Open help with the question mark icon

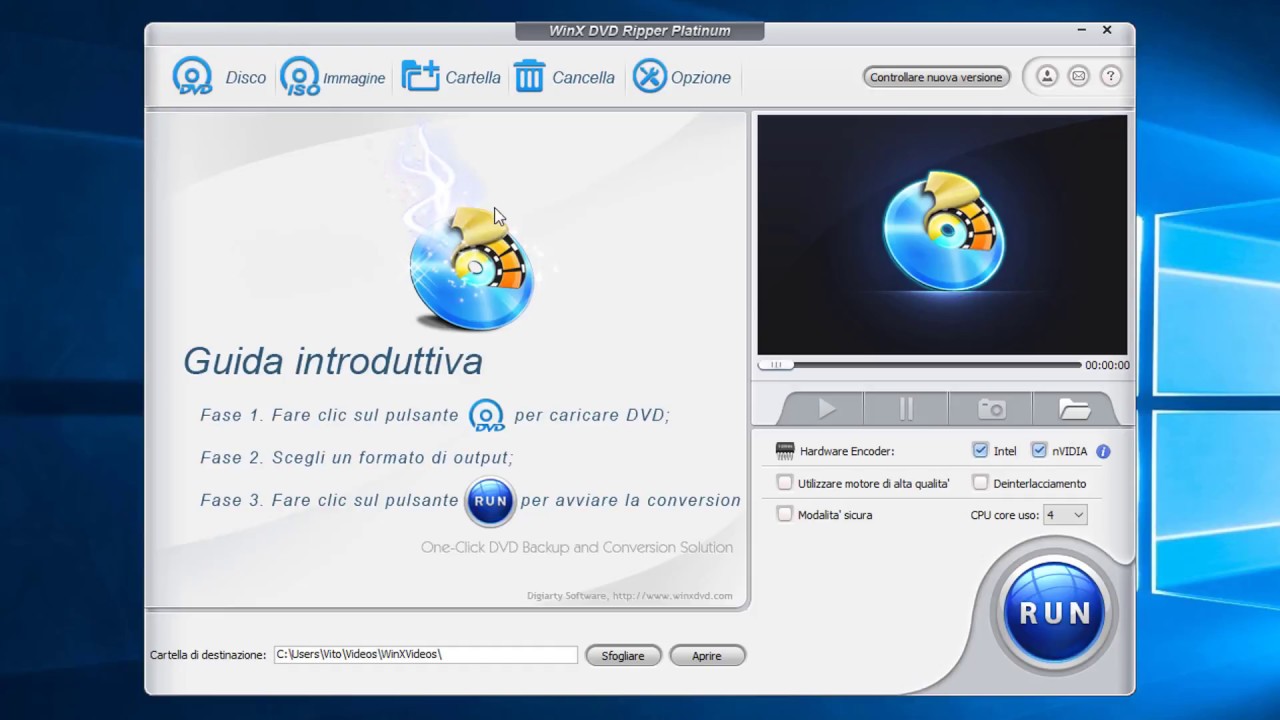(x=1110, y=76)
